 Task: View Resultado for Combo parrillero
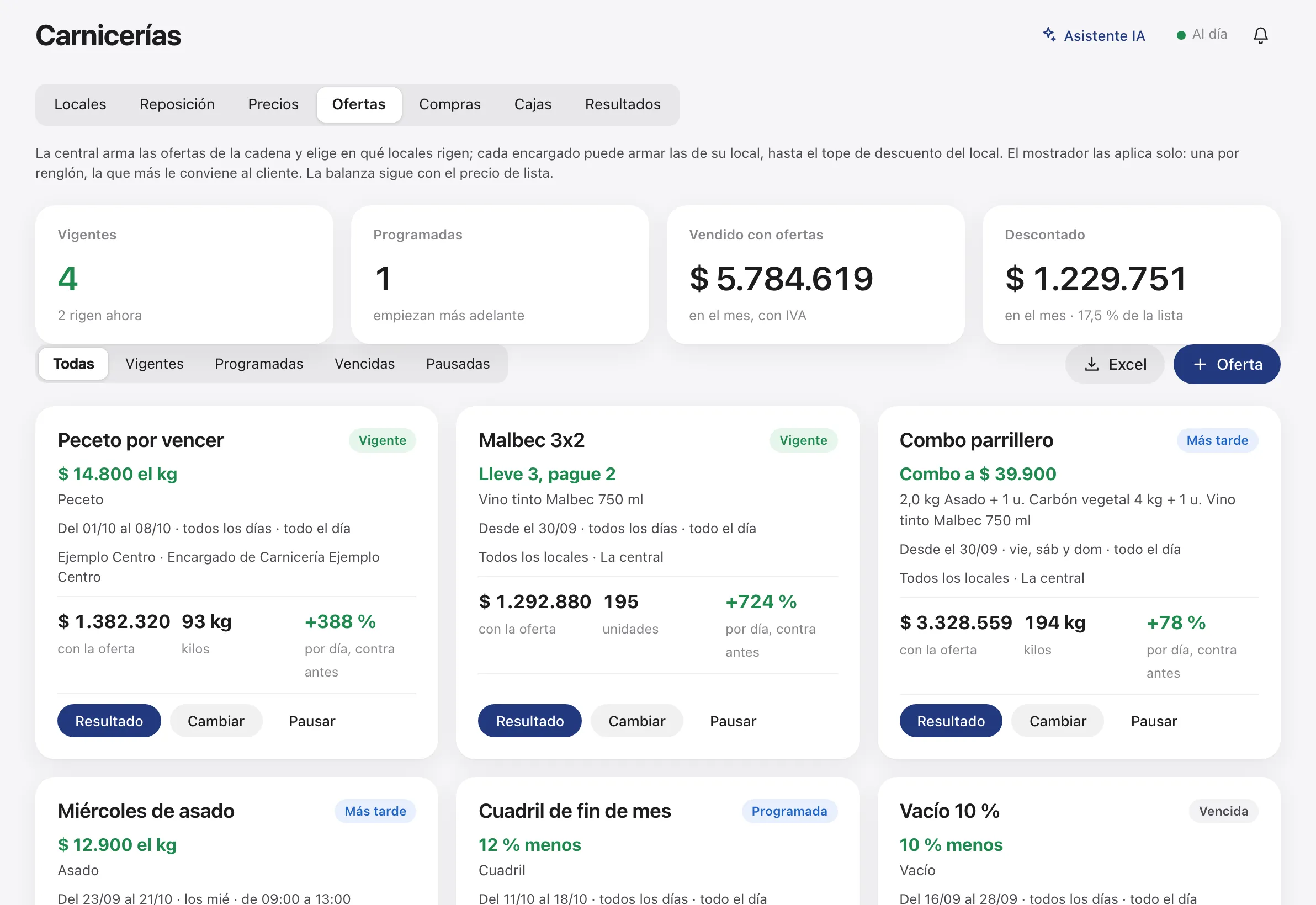click(x=951, y=721)
